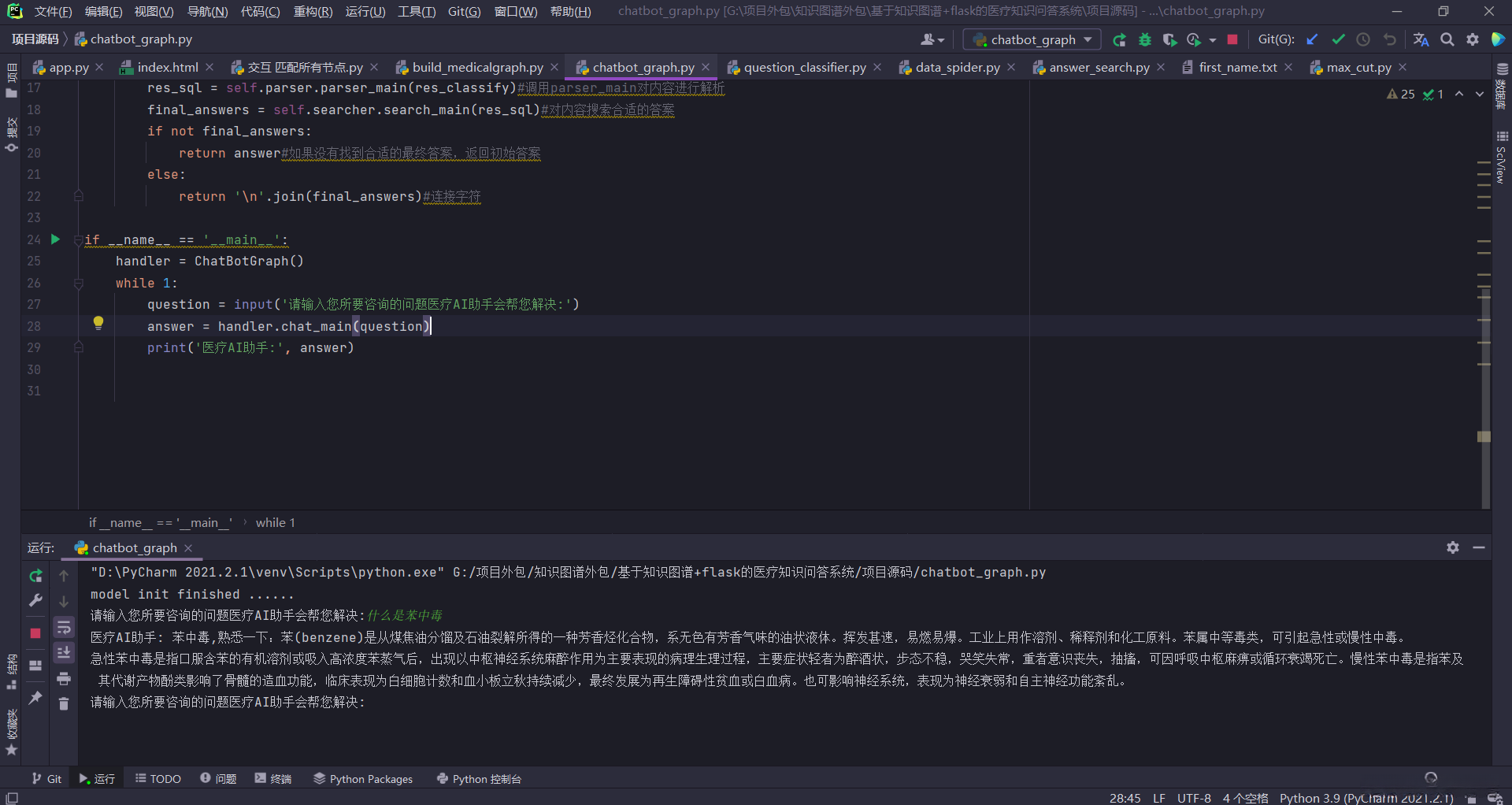Image resolution: width=1512 pixels, height=805 pixels.
Task: Open Search Everywhere with the magnifier icon
Action: (1447, 39)
